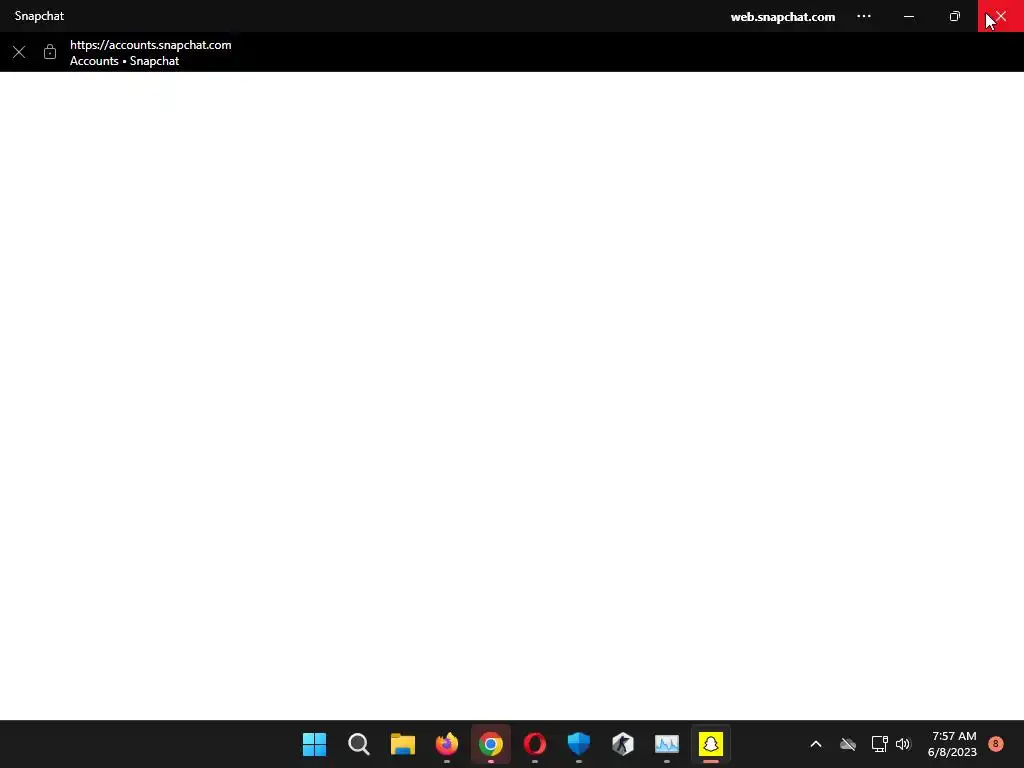
Task: Switch to Opera browser in the taskbar
Action: pyautogui.click(x=535, y=744)
